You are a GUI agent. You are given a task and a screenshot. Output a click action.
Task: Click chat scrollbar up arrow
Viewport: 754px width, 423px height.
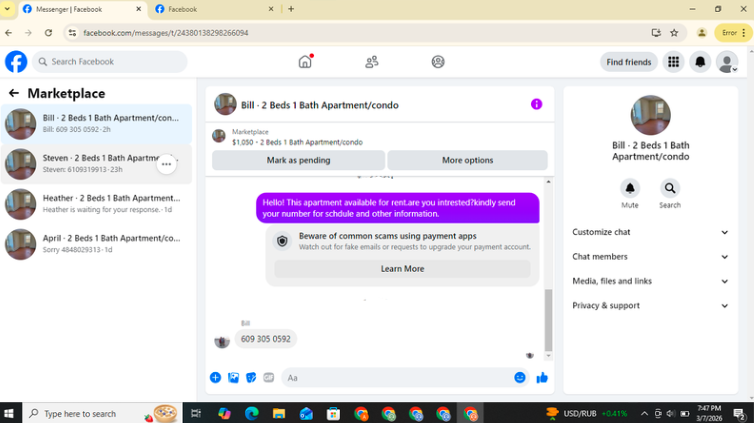[x=548, y=182]
